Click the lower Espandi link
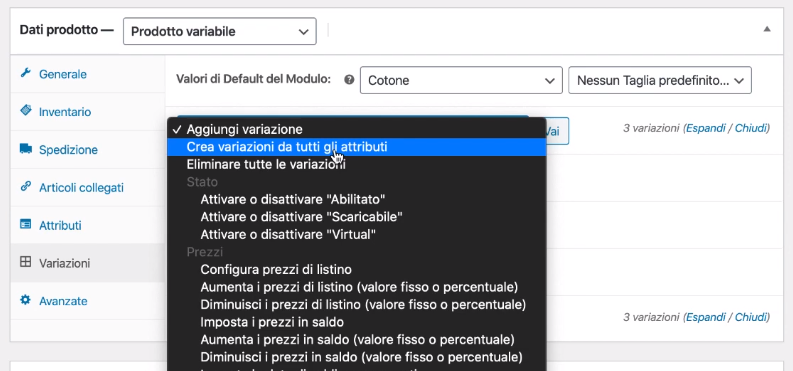The width and height of the screenshot is (793, 371). point(706,317)
